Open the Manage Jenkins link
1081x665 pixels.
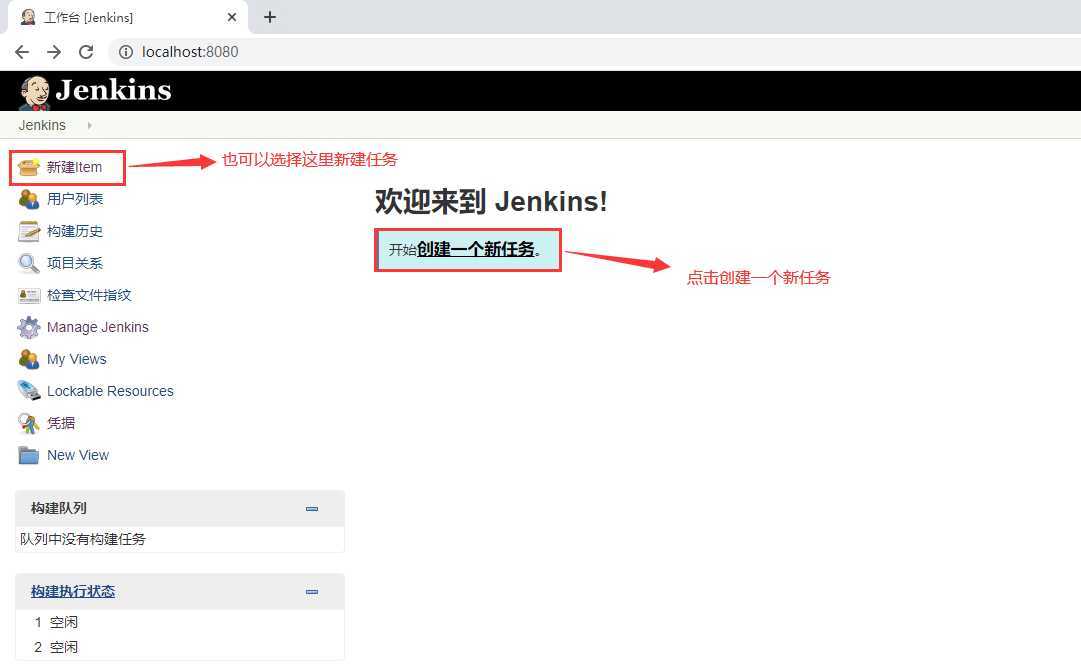pyautogui.click(x=98, y=327)
